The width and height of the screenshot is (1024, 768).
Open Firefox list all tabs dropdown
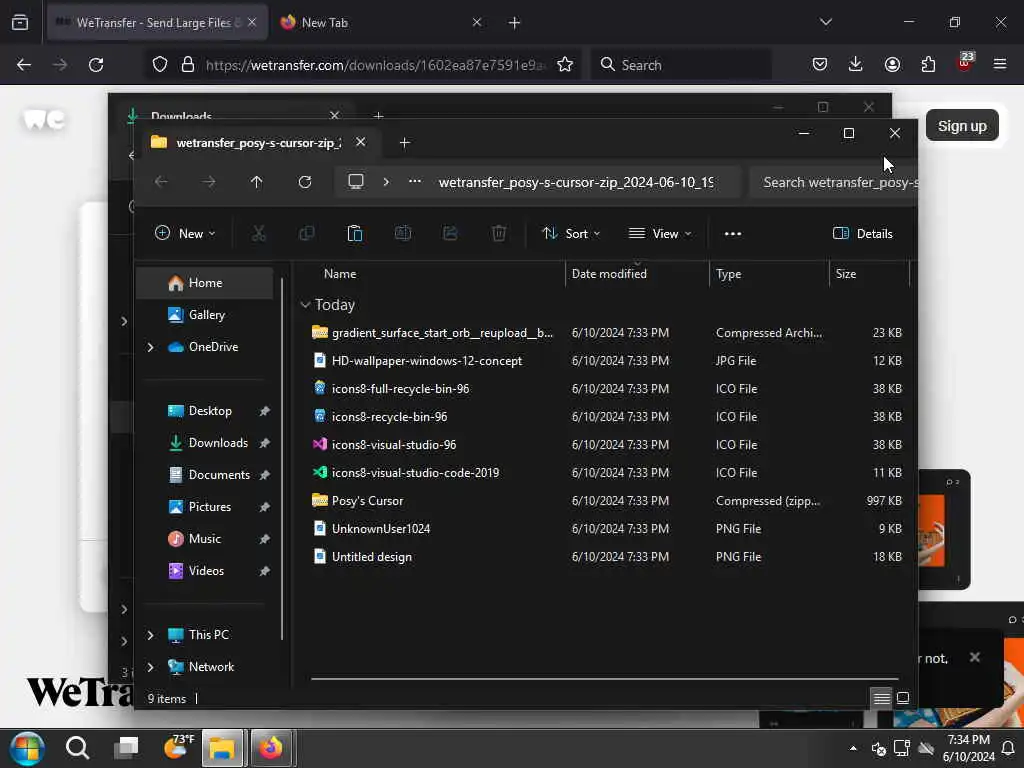pyautogui.click(x=825, y=22)
